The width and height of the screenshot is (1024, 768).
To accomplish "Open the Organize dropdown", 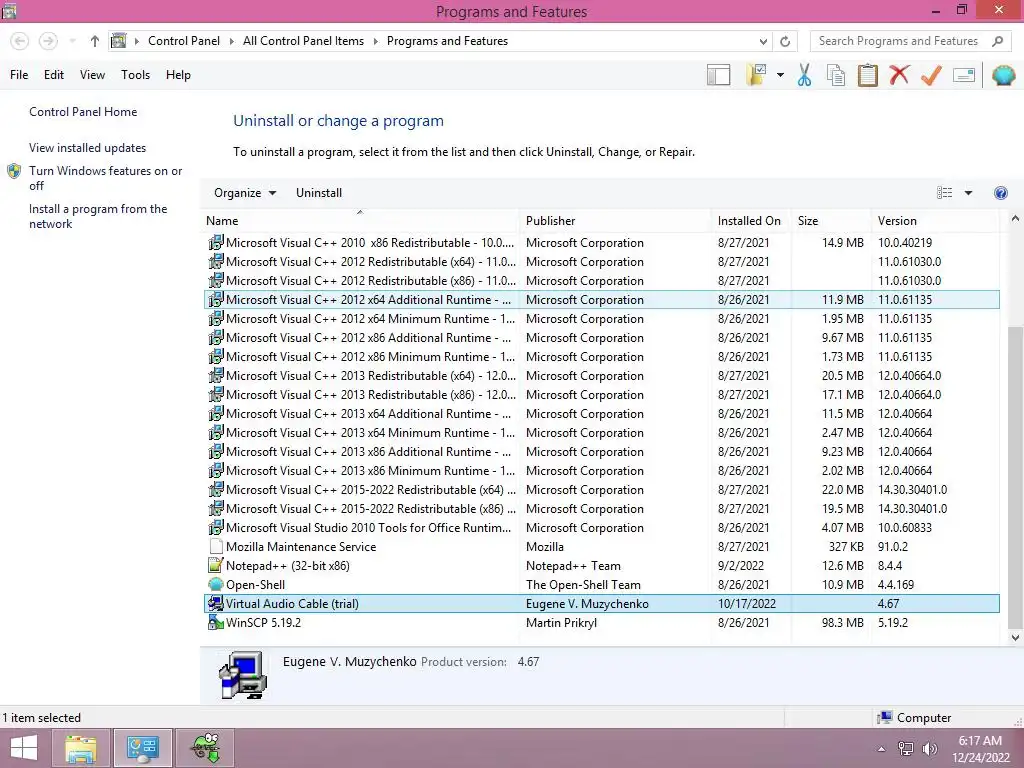I will coord(245,193).
